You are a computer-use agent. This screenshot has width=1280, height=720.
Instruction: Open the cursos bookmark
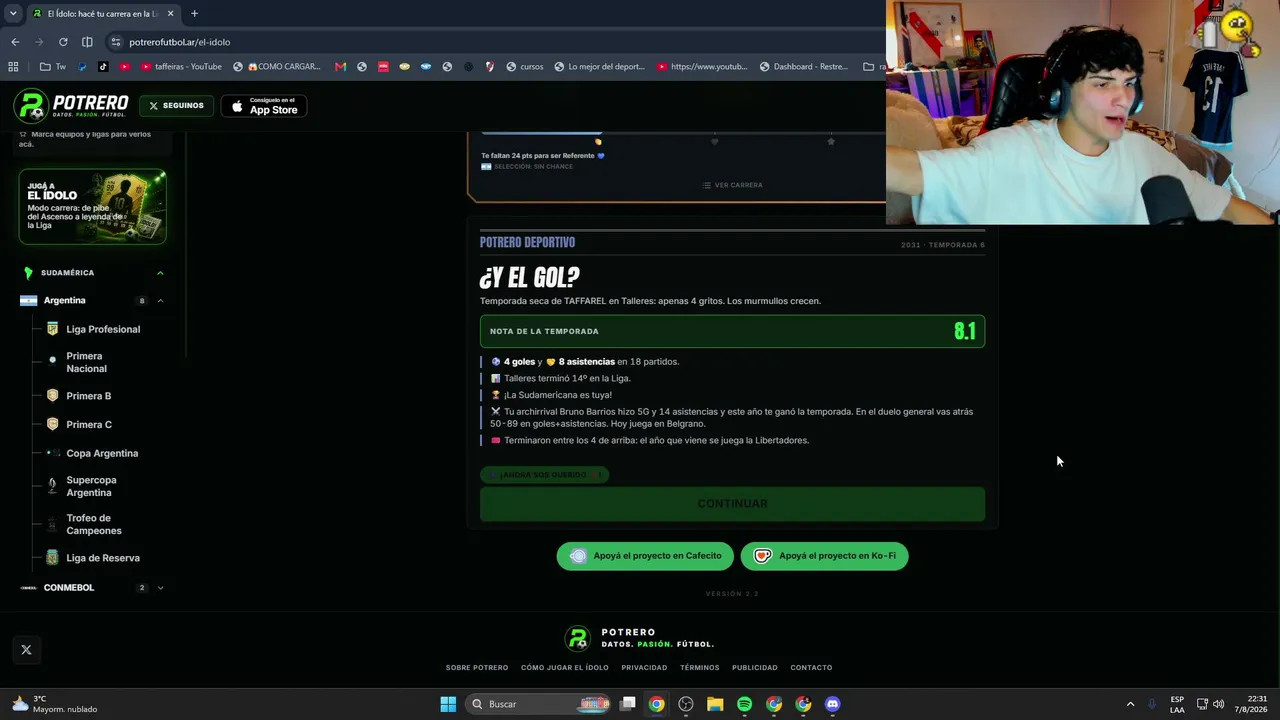[x=524, y=67]
